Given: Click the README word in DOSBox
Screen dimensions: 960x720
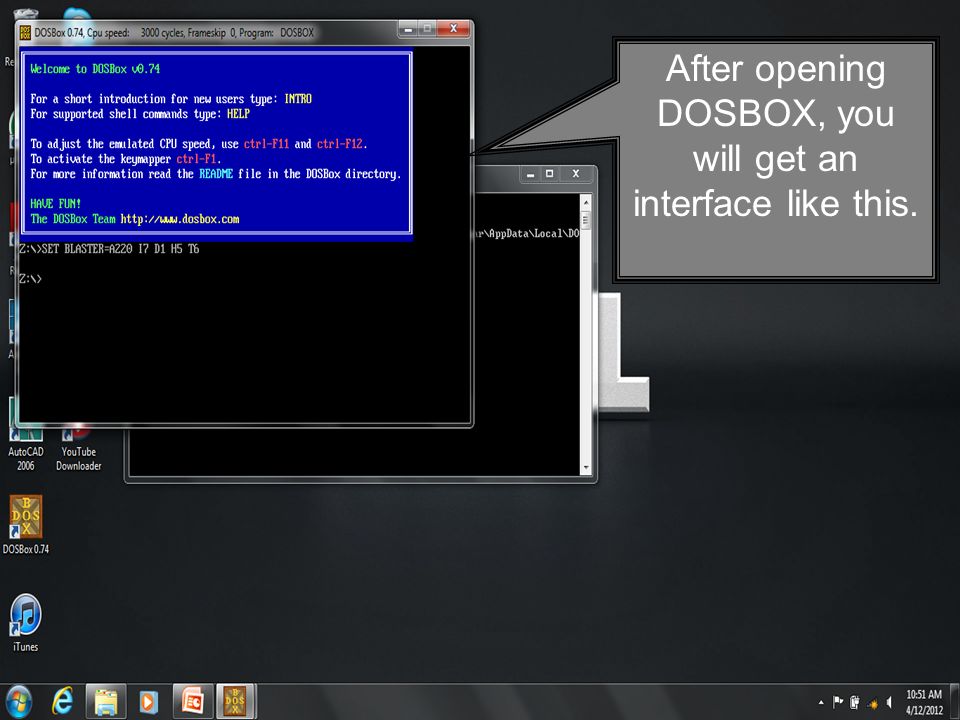Looking at the screenshot, I should [x=216, y=174].
